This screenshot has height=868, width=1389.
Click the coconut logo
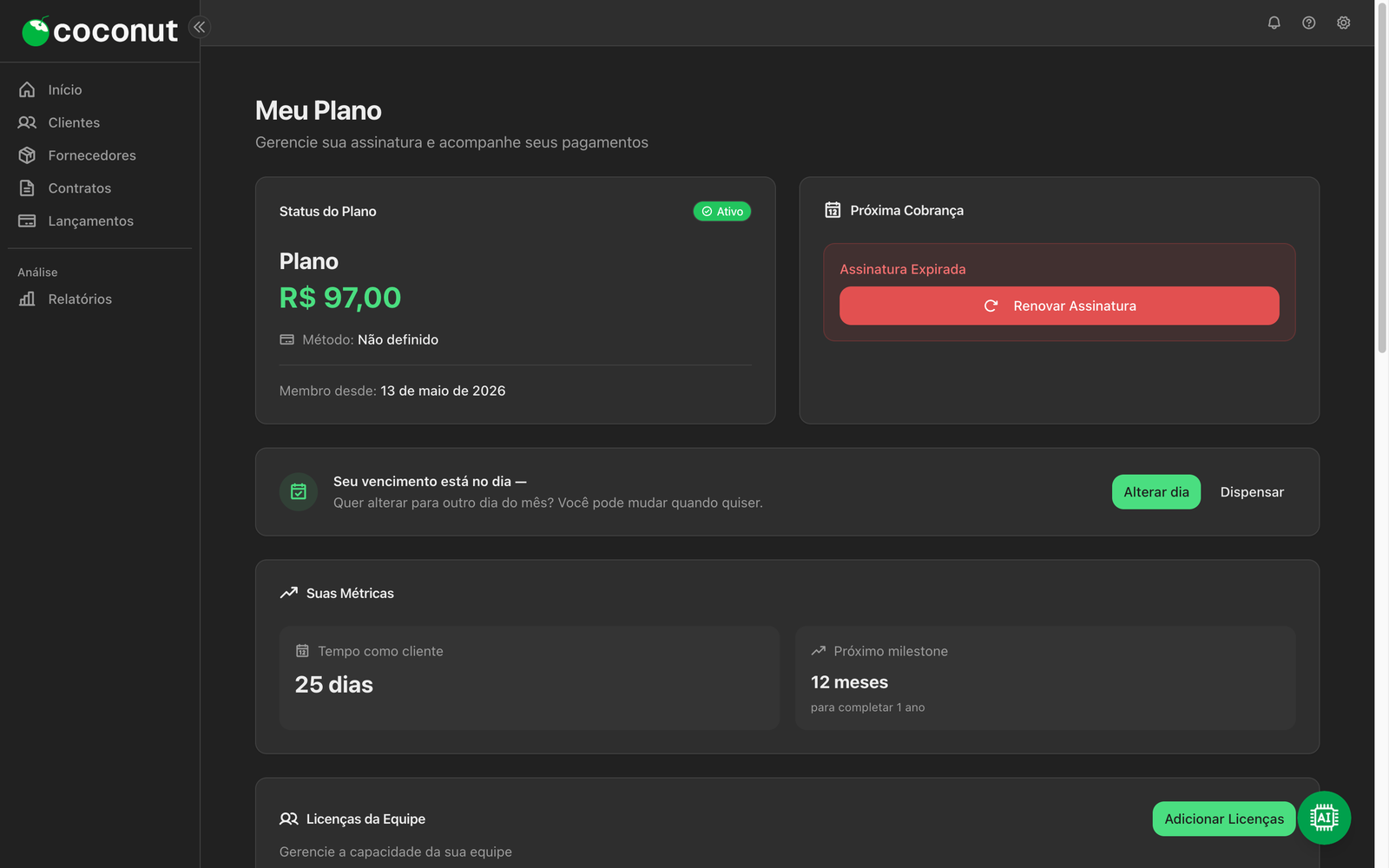pos(100,31)
